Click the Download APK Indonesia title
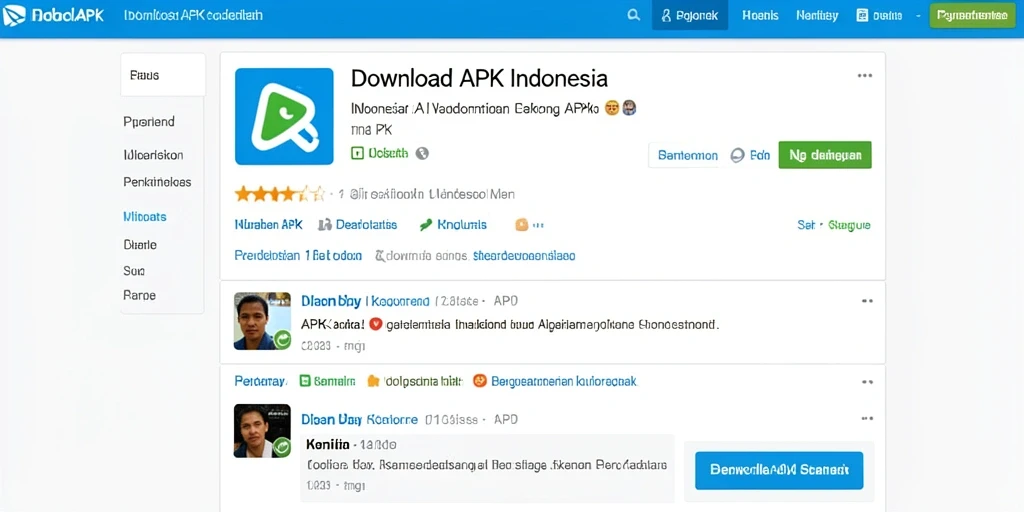 (479, 78)
